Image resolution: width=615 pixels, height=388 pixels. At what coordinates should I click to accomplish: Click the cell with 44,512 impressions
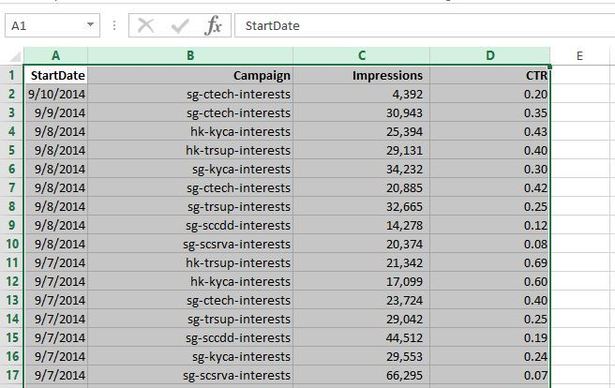362,338
